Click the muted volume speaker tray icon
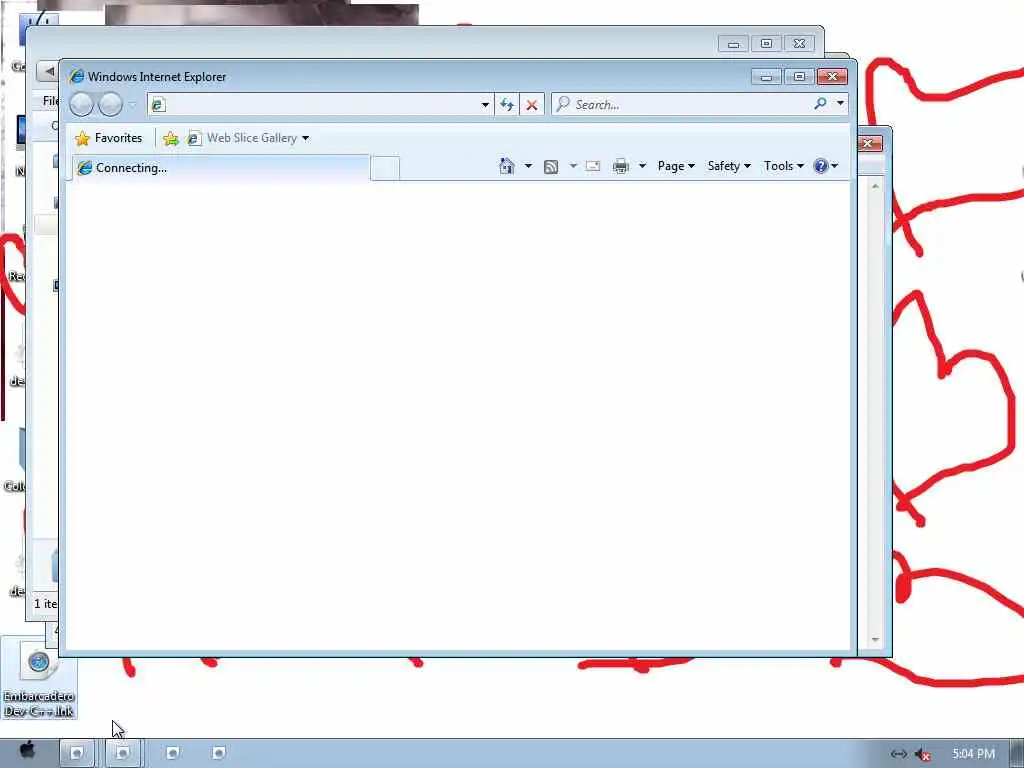This screenshot has width=1024, height=768. click(x=923, y=755)
